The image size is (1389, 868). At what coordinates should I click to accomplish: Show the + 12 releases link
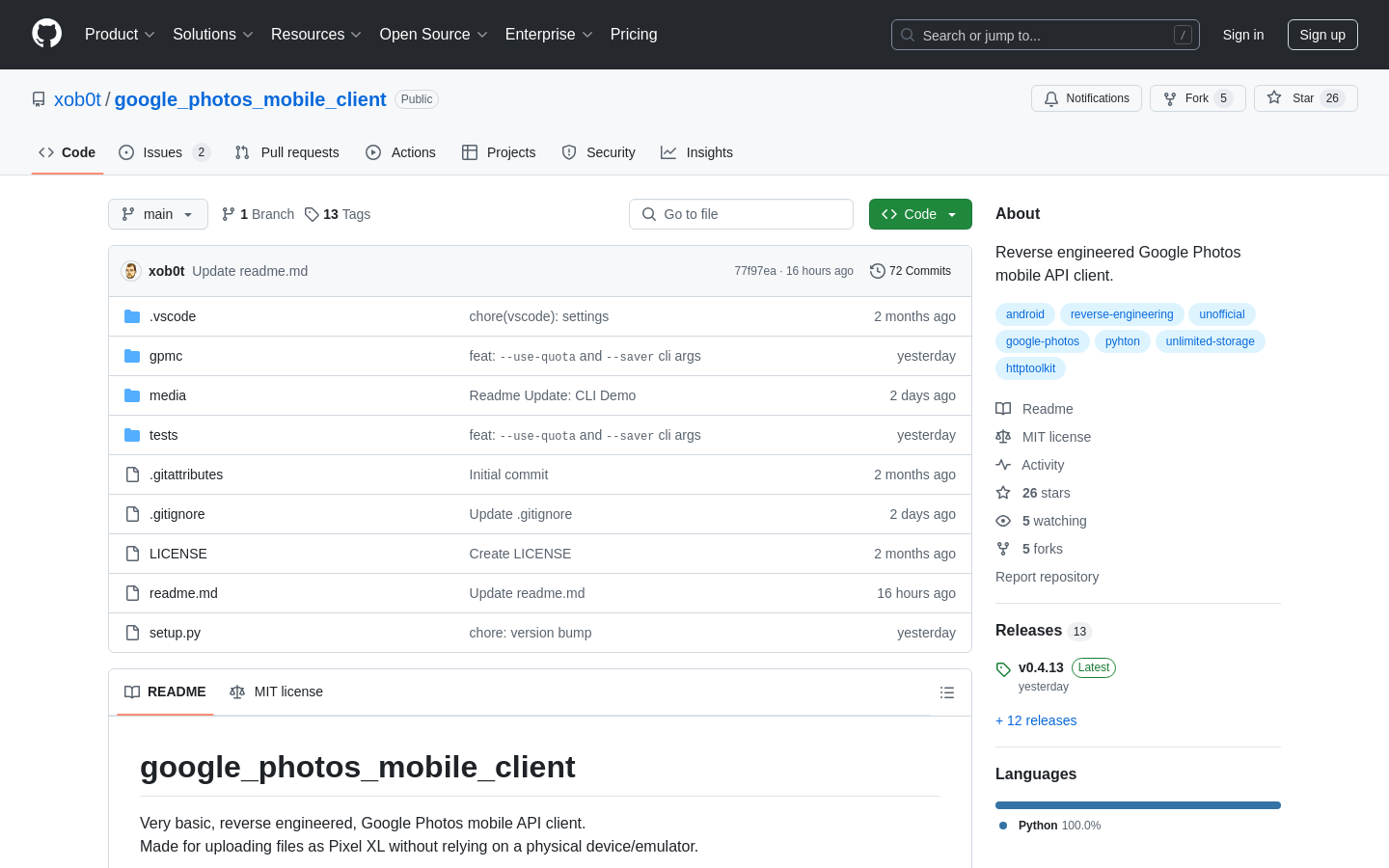(x=1036, y=720)
